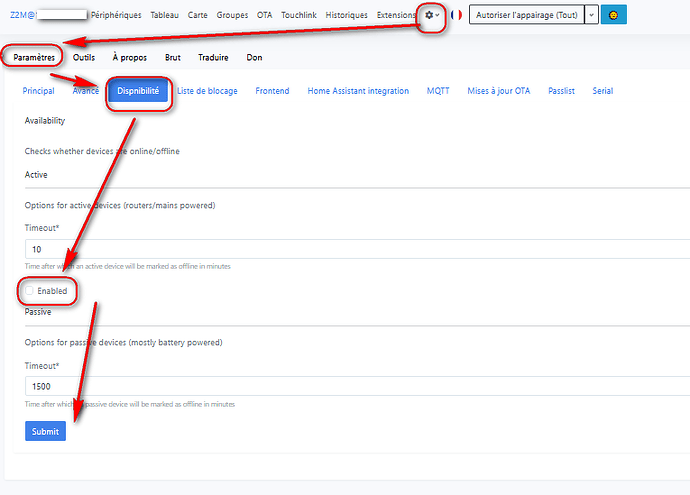Click the blue smiley face button
The image size is (690, 495).
point(613,16)
